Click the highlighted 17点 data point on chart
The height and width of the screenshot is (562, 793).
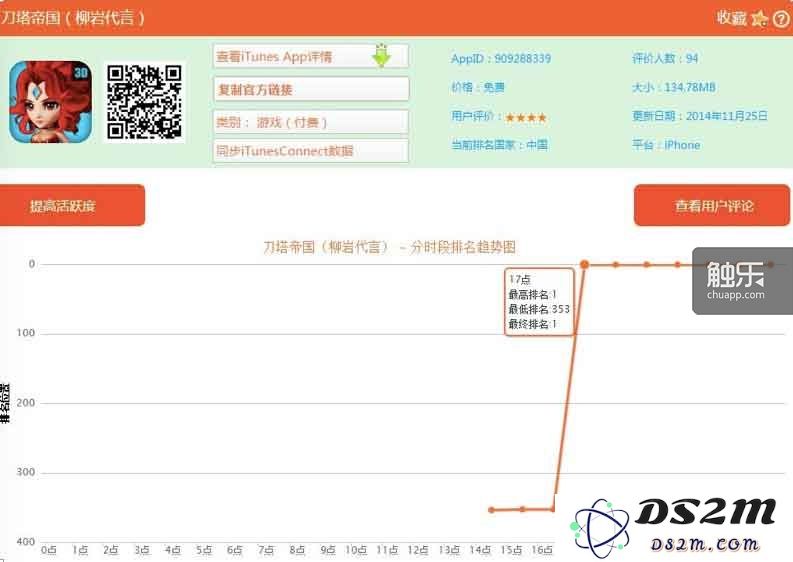pos(585,264)
